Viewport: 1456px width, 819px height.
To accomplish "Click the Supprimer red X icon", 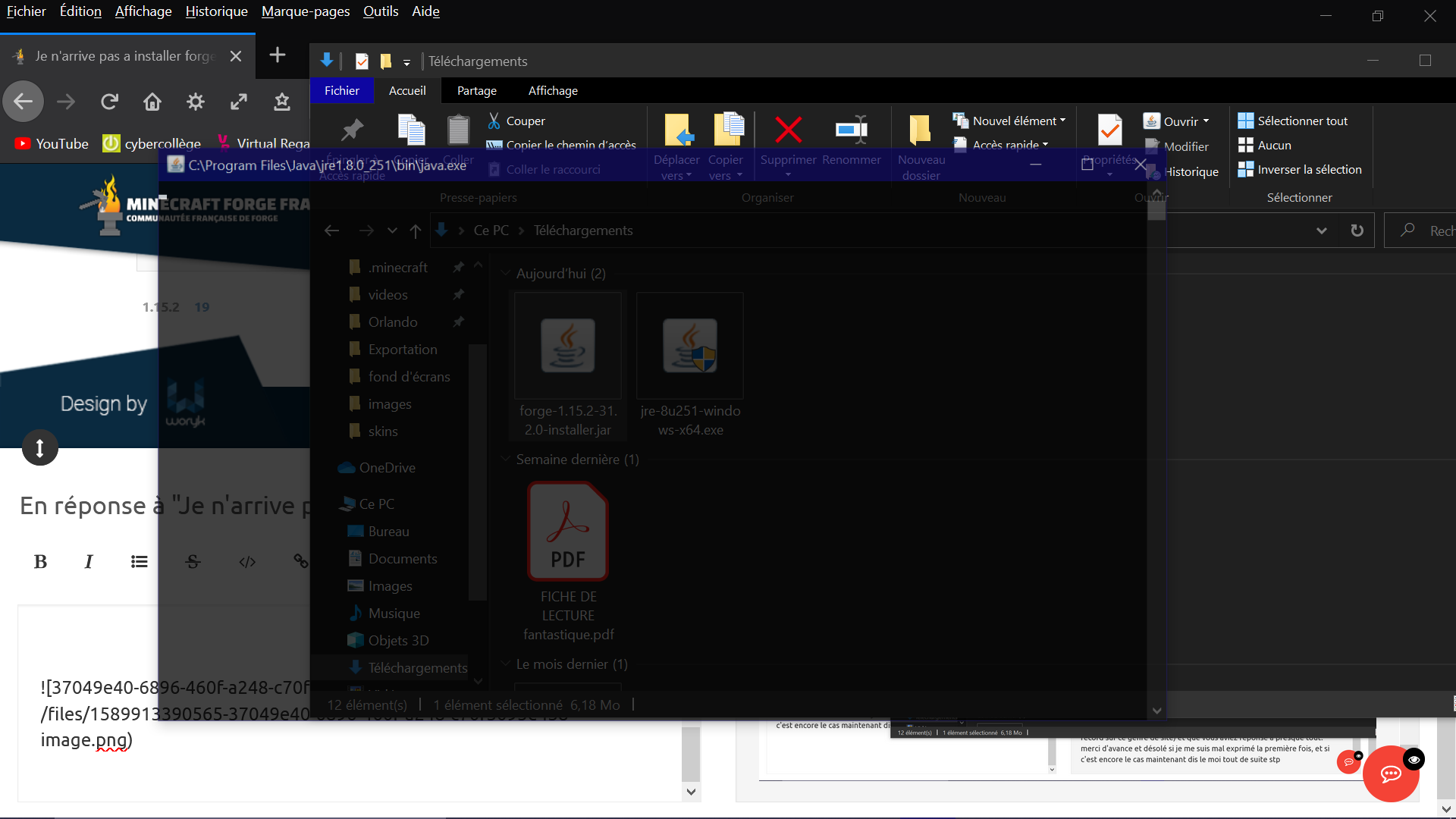I will [x=788, y=130].
